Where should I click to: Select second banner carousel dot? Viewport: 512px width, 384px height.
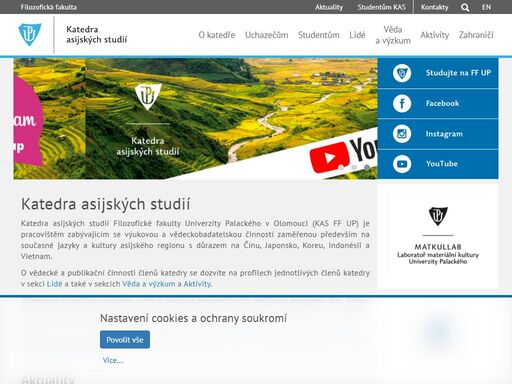354,167
